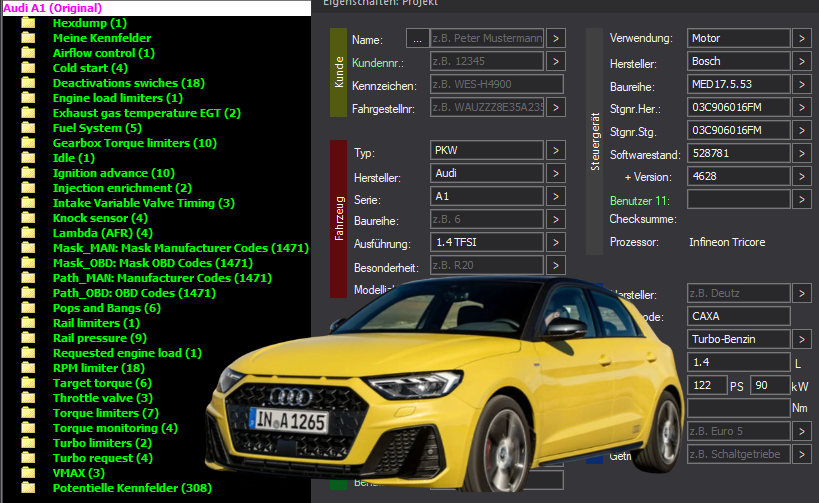The image size is (819, 503).
Task: Open the arrow next to Baureihe MED17.5.53
Action: click(x=802, y=84)
